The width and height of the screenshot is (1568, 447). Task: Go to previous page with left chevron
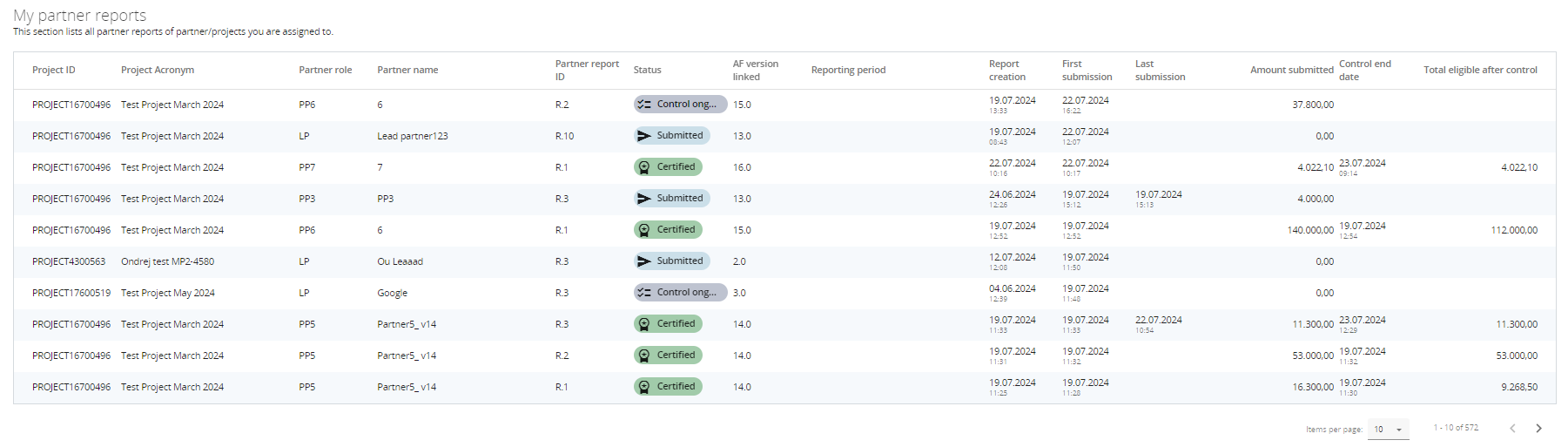tap(1512, 428)
